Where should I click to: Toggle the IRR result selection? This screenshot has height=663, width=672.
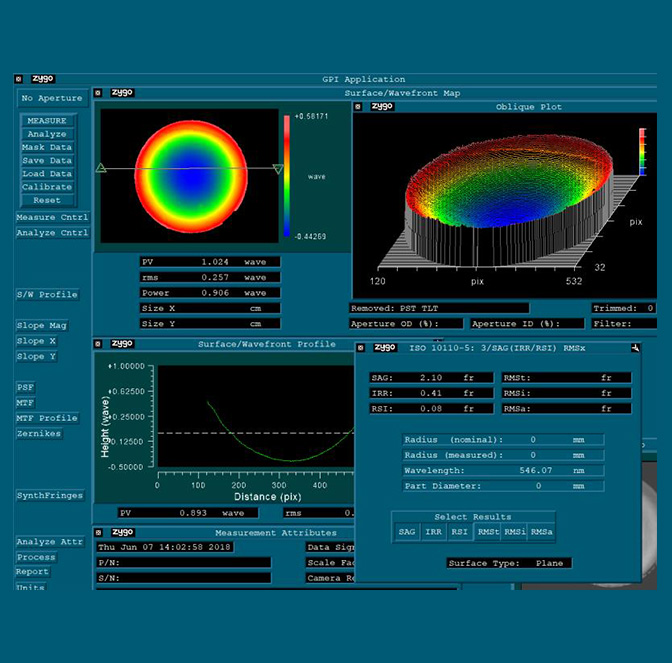tap(433, 532)
